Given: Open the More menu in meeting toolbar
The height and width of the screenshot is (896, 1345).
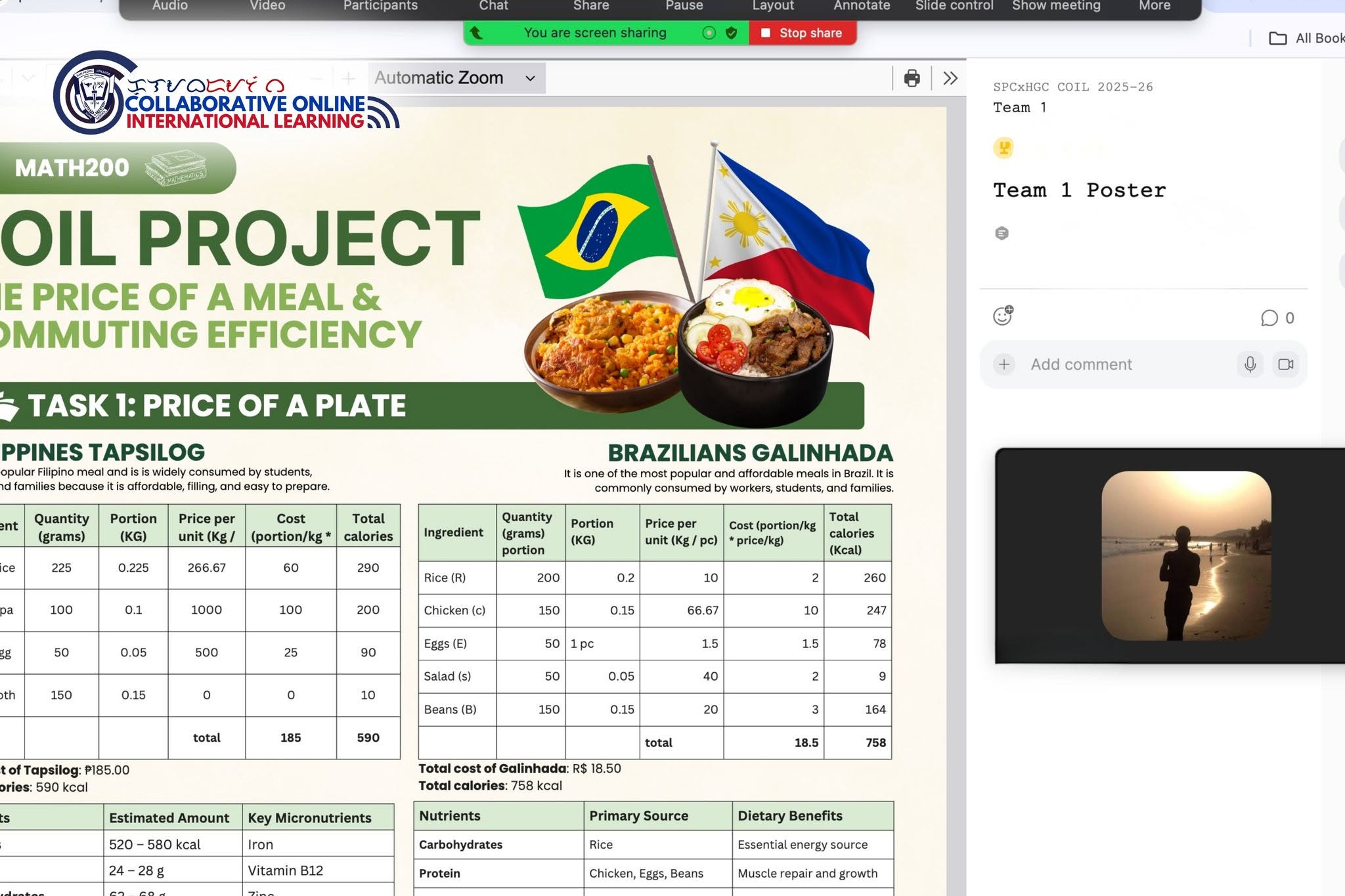Looking at the screenshot, I should pyautogui.click(x=1155, y=6).
